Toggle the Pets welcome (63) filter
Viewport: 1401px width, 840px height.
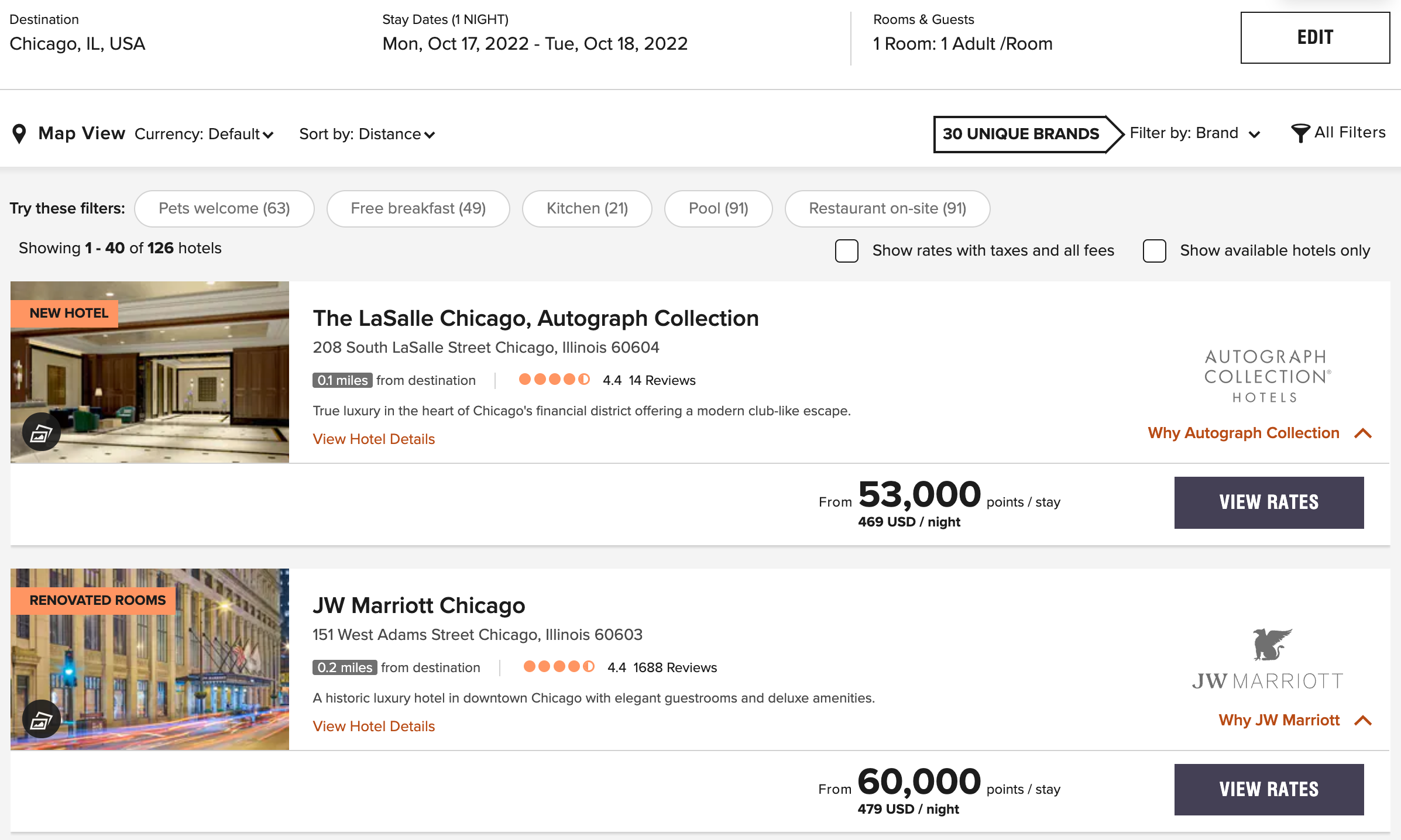click(224, 208)
